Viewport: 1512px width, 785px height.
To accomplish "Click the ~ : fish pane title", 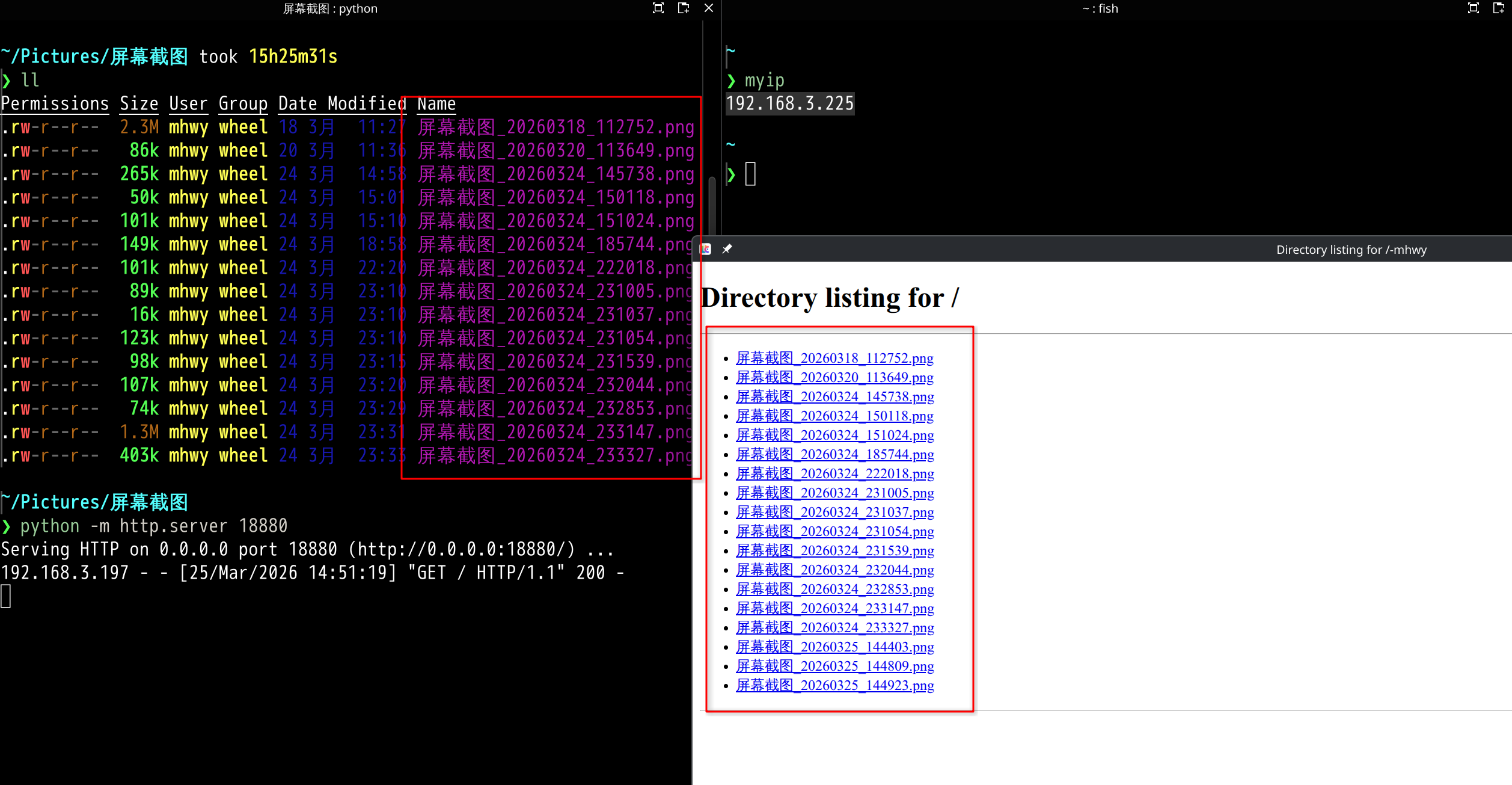I will [1100, 8].
